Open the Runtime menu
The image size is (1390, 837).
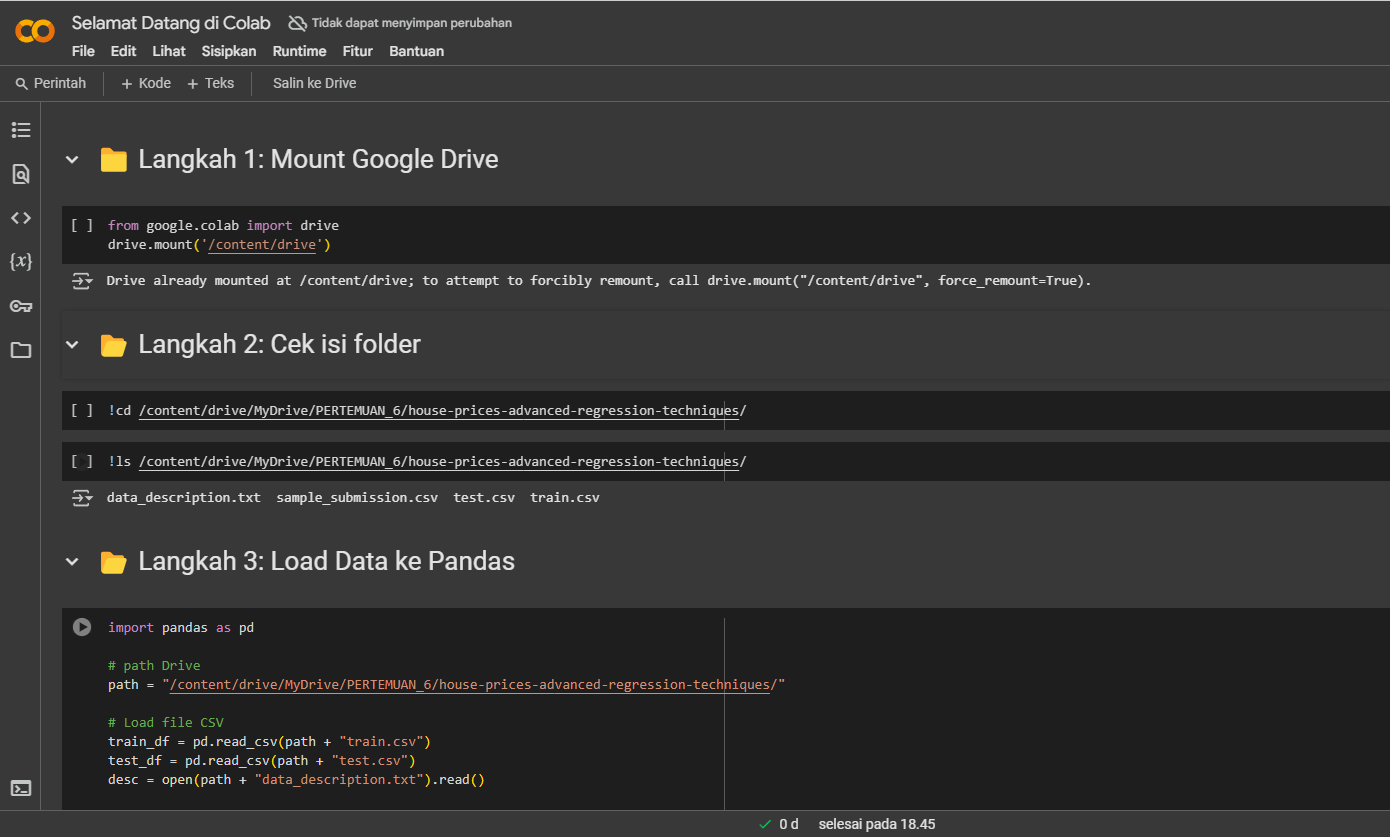point(299,51)
